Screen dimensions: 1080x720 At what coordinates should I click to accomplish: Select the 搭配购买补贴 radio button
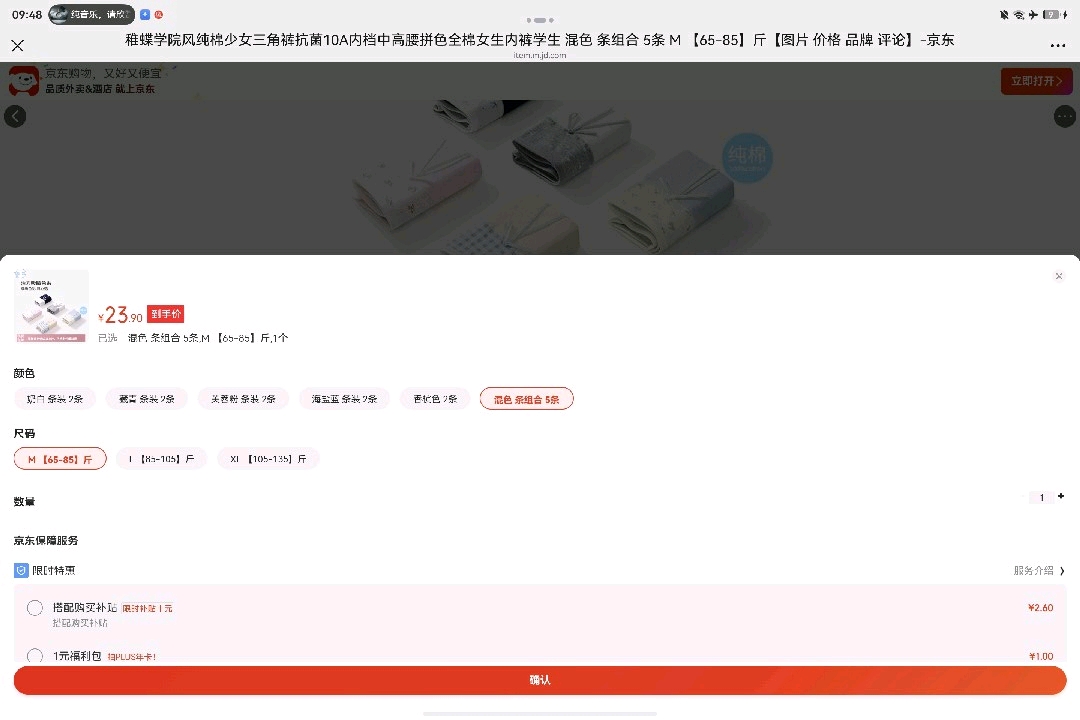pos(34,608)
